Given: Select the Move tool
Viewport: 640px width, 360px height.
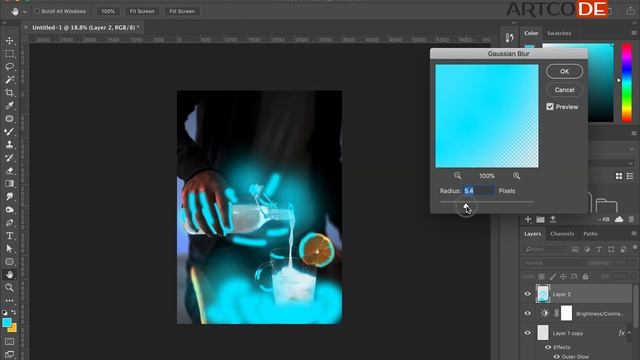Looking at the screenshot, I should pyautogui.click(x=9, y=40).
